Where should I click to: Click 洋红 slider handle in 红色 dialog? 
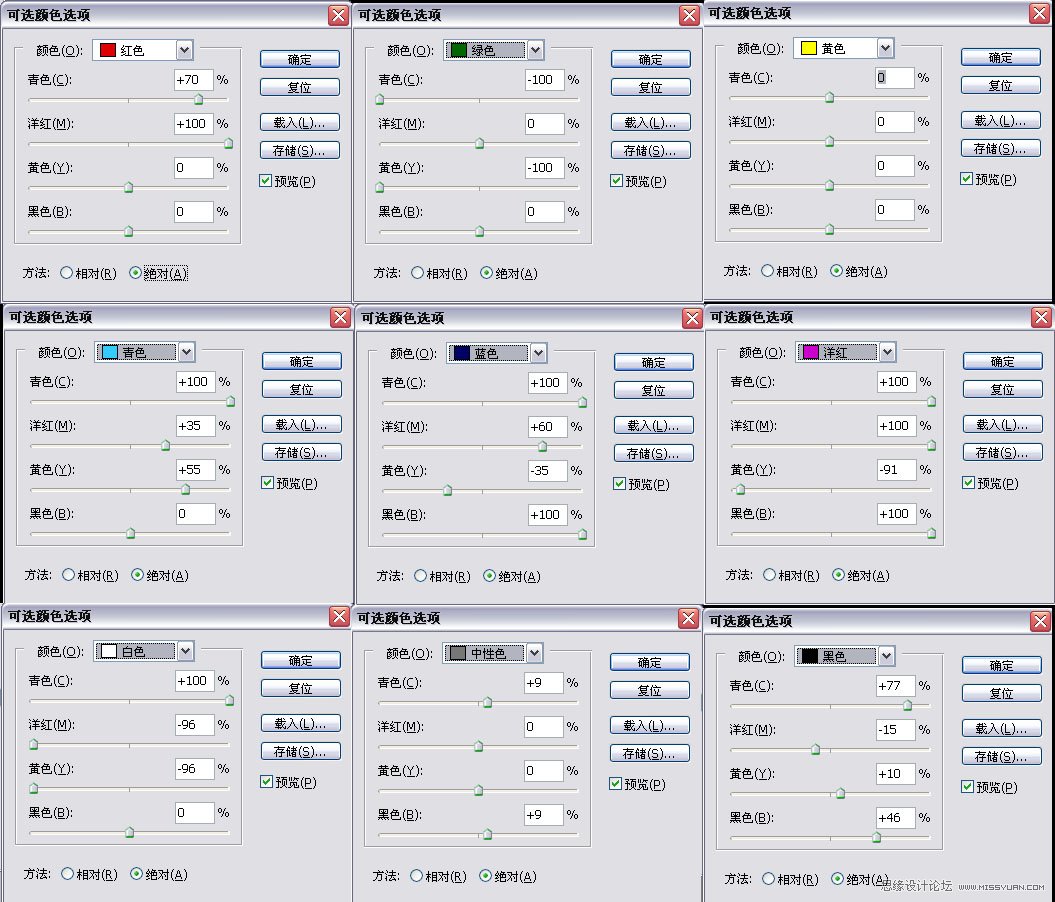[229, 143]
